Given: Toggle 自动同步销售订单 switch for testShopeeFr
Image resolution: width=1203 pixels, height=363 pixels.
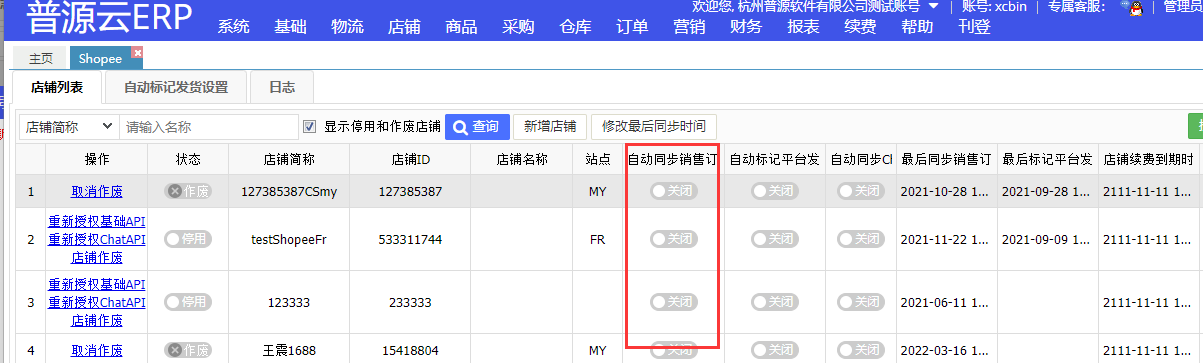Looking at the screenshot, I should point(673,239).
